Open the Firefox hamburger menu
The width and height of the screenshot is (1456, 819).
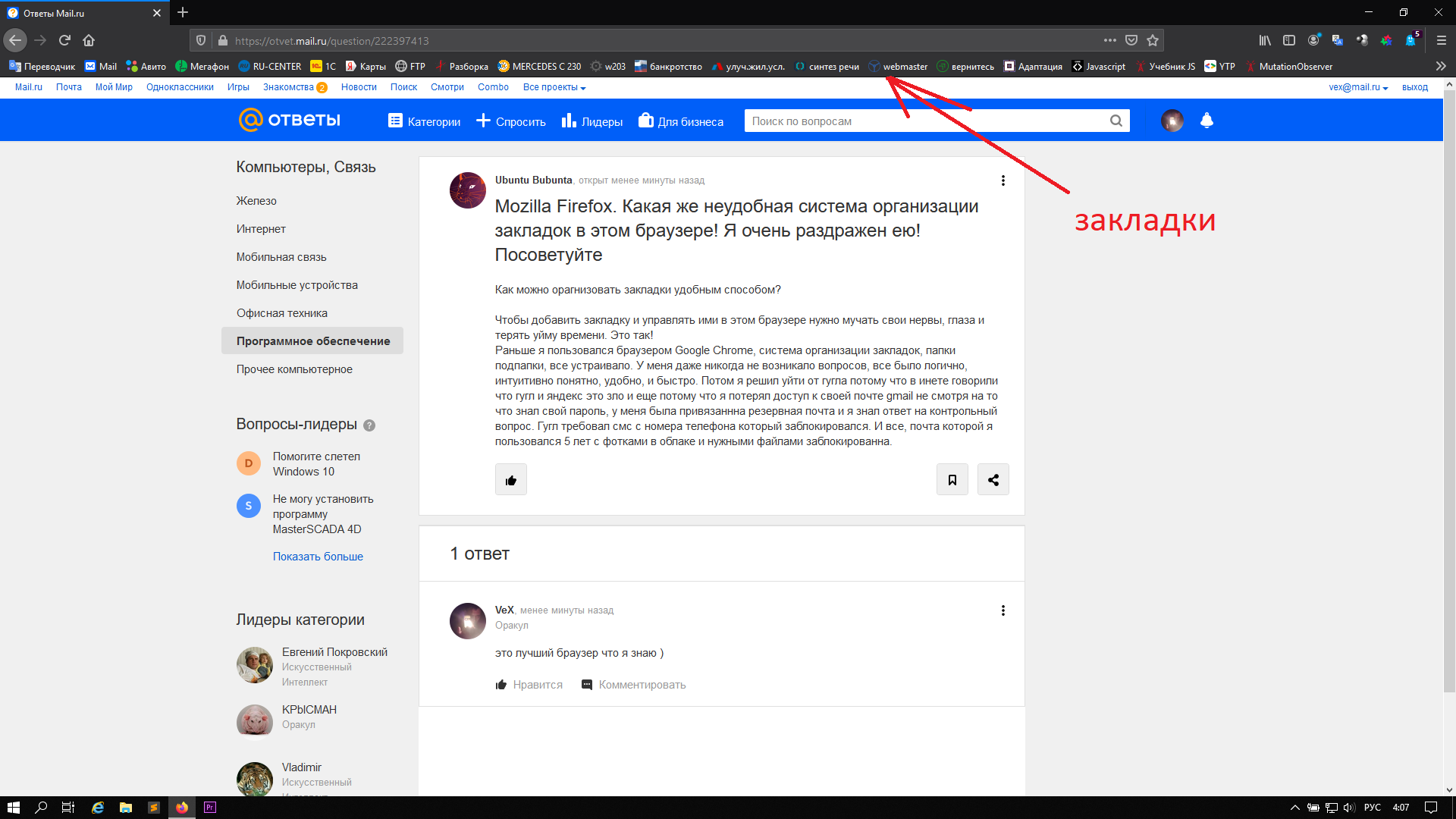tap(1441, 40)
